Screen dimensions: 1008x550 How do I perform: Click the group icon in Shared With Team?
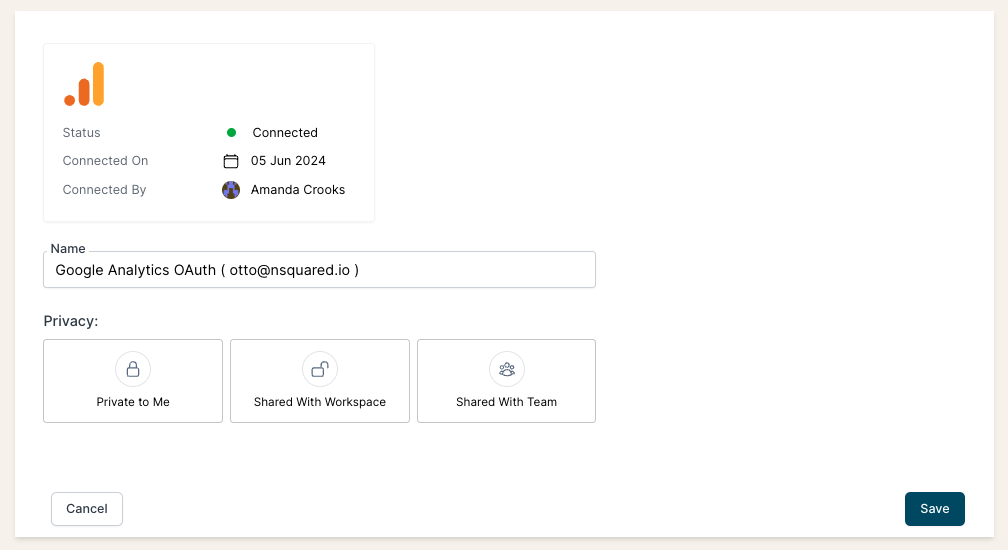(x=507, y=369)
